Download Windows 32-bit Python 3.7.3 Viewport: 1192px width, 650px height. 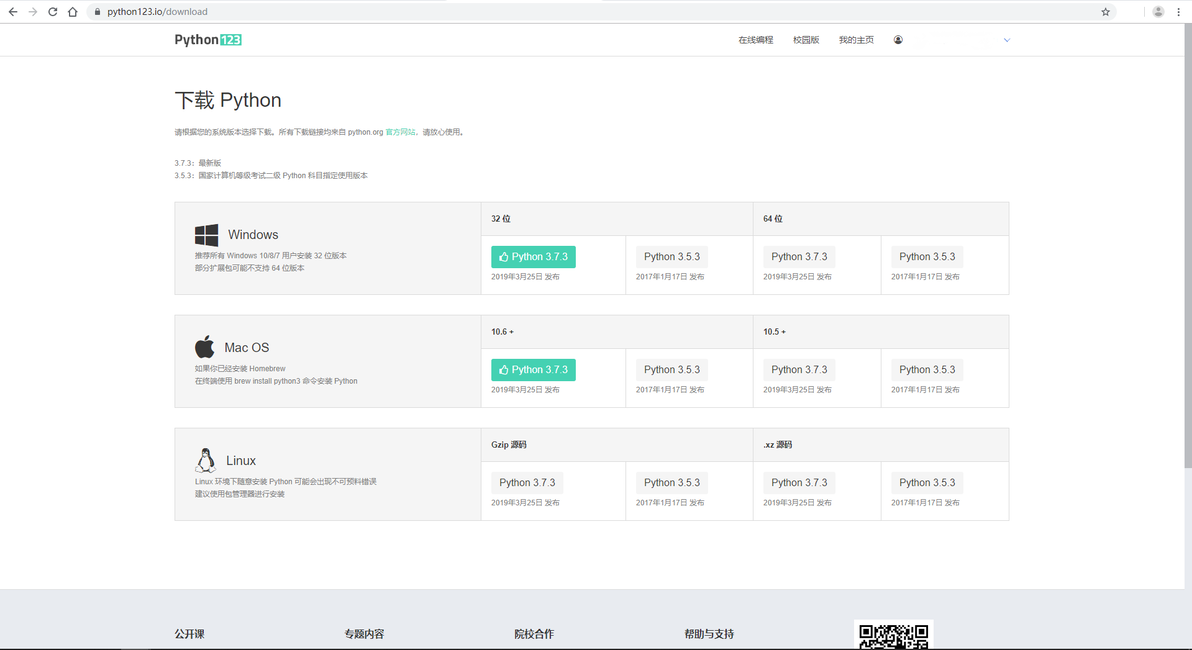tap(533, 257)
